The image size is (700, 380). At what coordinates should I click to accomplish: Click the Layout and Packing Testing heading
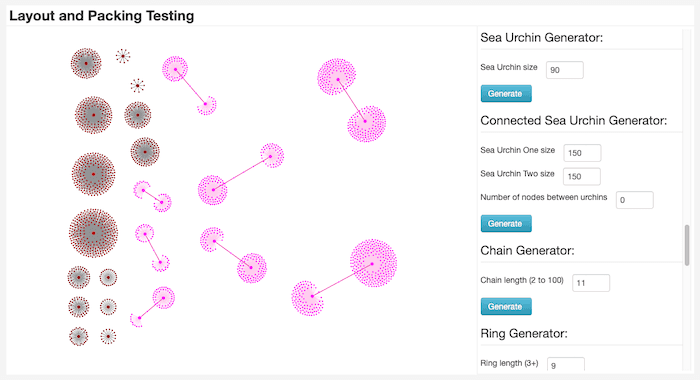coord(101,16)
